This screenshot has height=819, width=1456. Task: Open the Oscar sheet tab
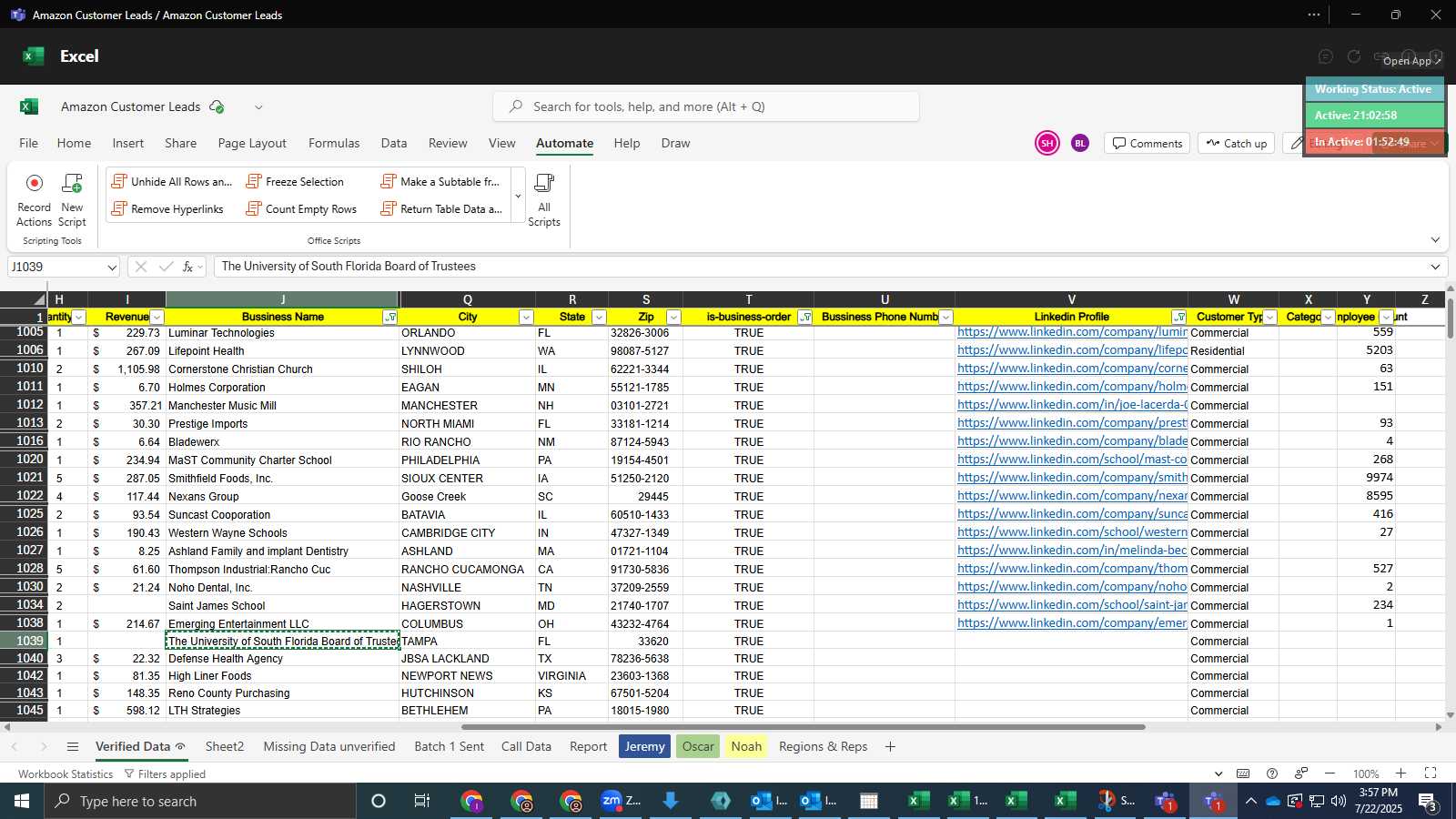pyautogui.click(x=698, y=746)
